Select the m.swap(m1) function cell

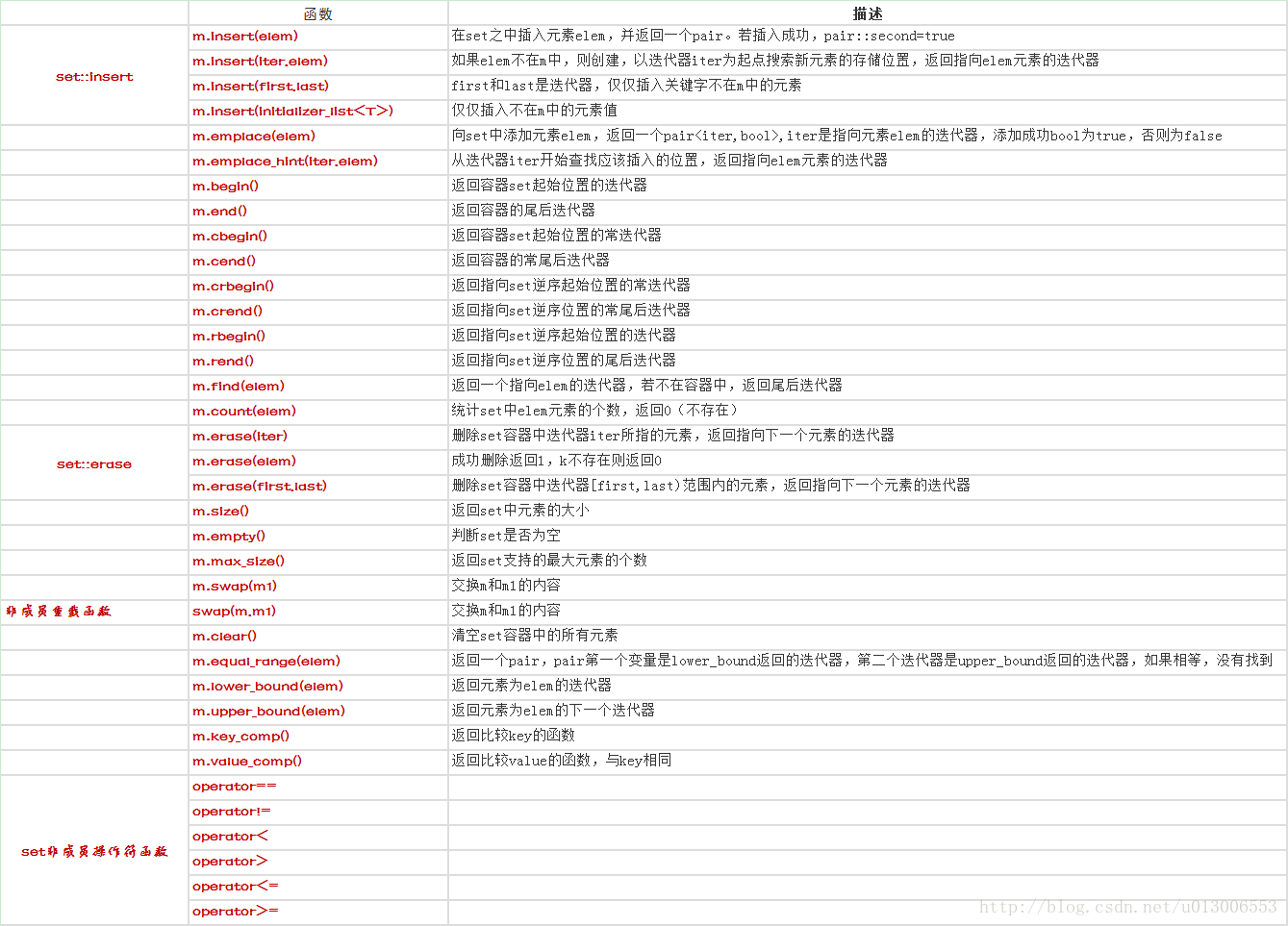(x=318, y=587)
